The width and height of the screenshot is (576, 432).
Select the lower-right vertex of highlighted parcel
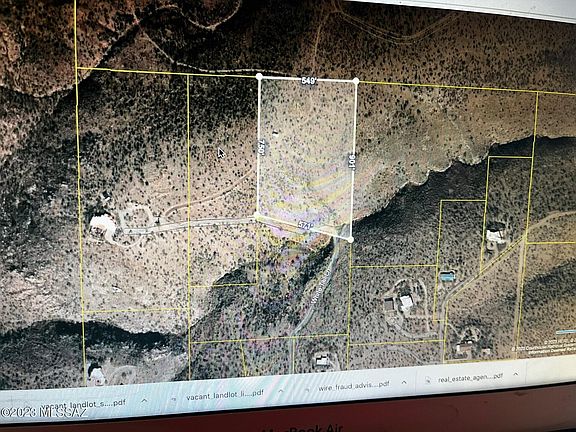point(350,240)
